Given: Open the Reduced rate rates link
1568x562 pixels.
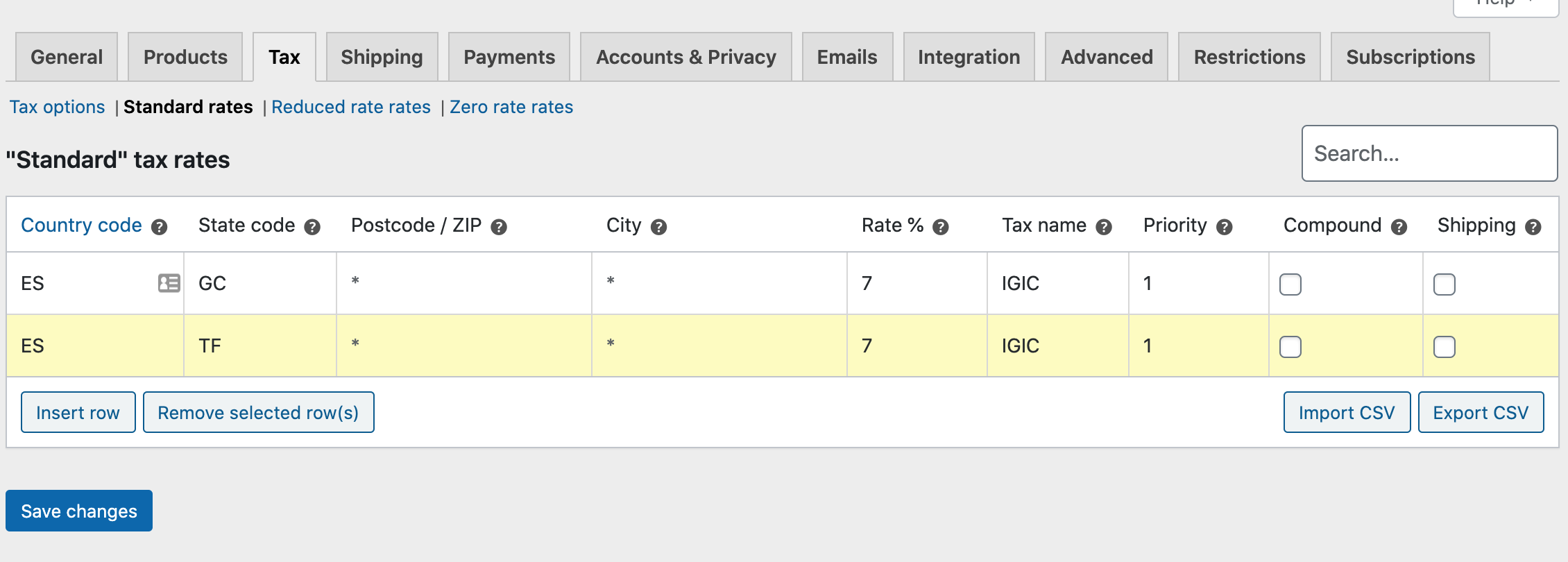Looking at the screenshot, I should [351, 107].
